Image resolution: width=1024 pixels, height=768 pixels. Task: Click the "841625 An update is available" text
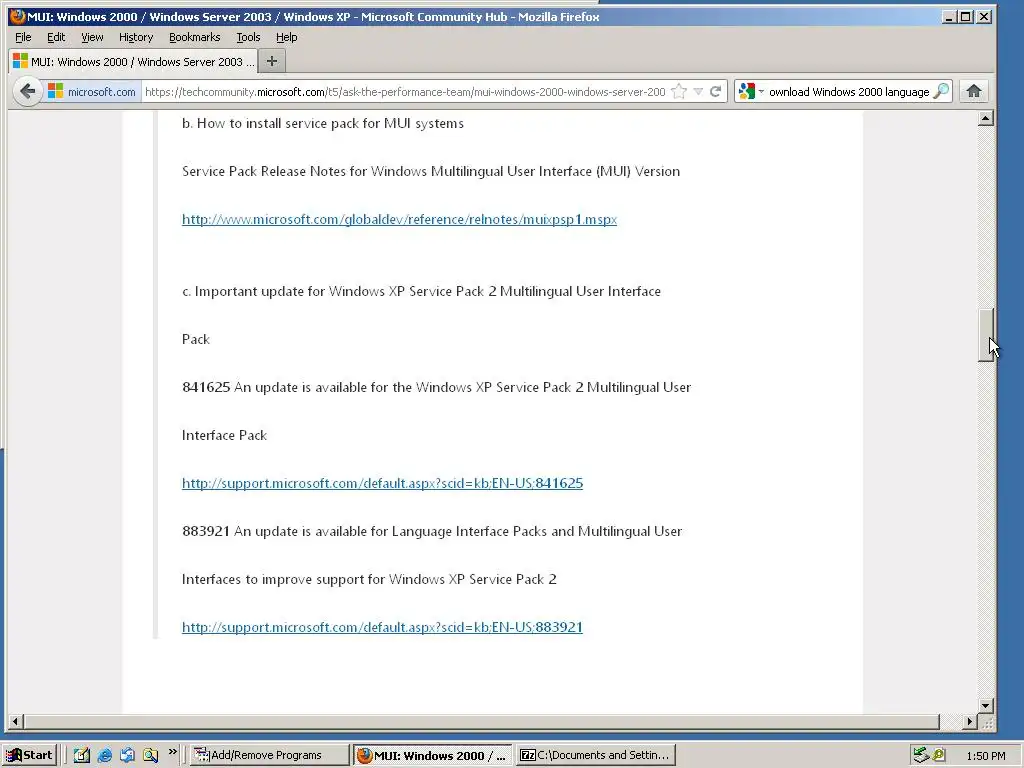pos(436,387)
